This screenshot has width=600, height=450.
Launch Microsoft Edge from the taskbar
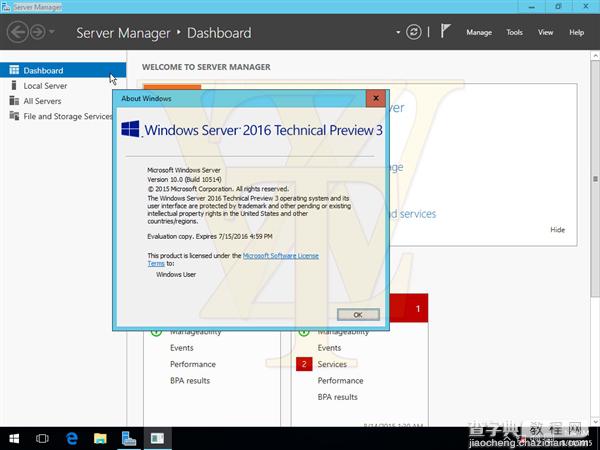[72, 439]
